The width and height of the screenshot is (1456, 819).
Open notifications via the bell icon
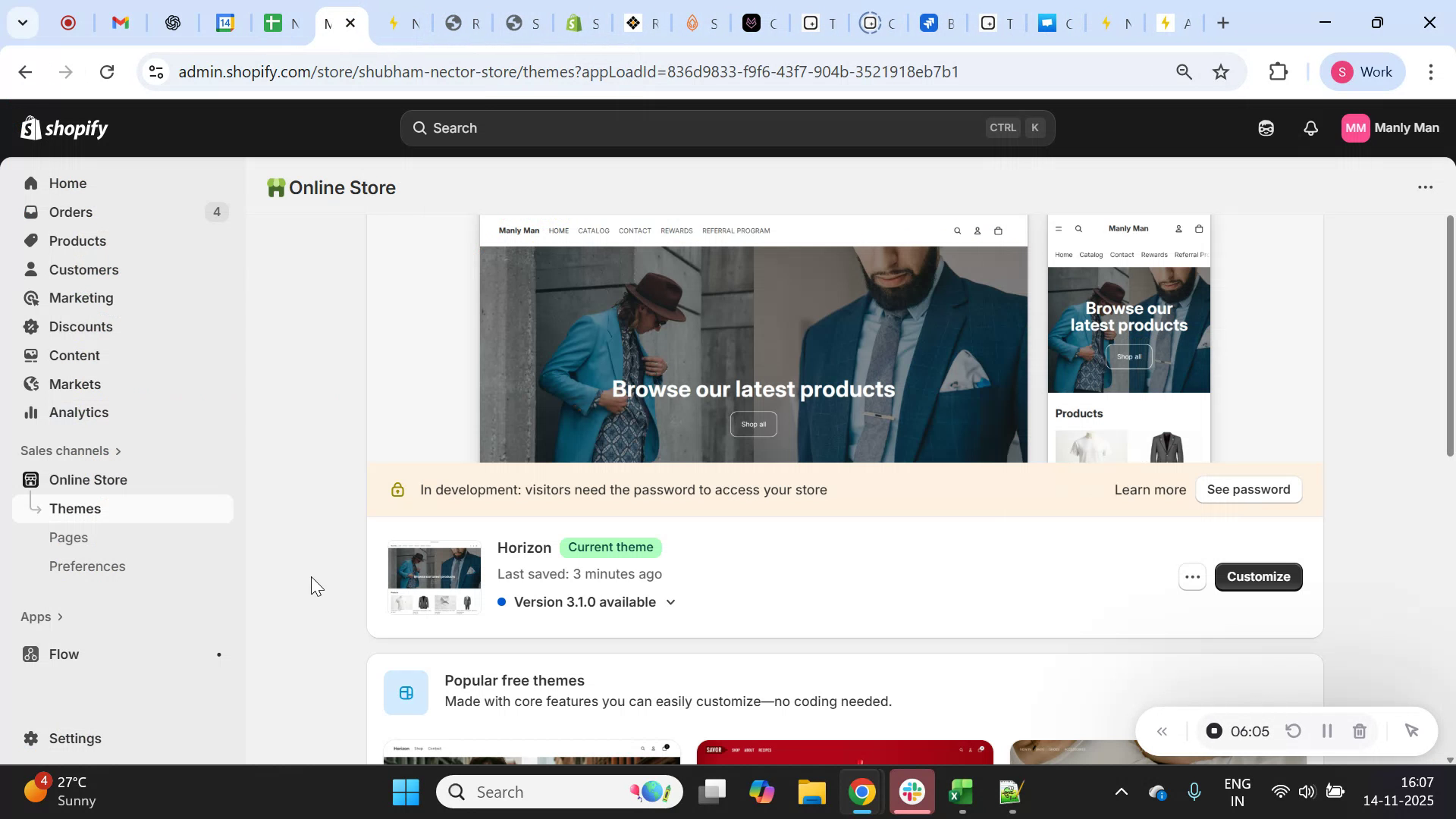[1310, 127]
